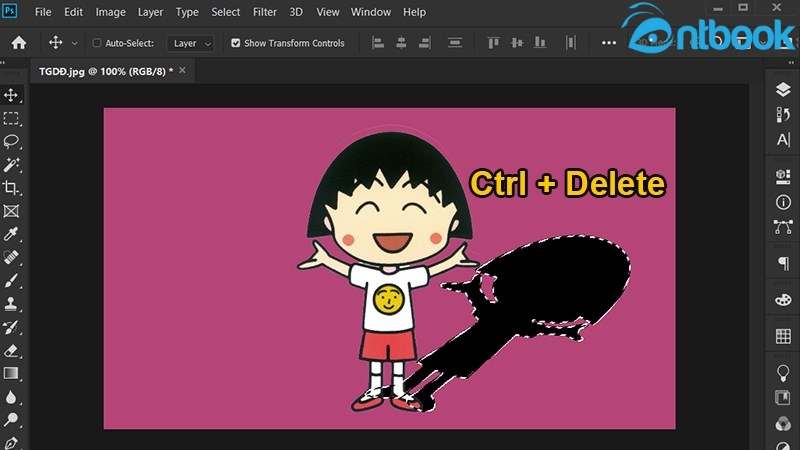Distribute vertically button in options bar
Viewport: 800px width, 450px height.
pos(455,43)
